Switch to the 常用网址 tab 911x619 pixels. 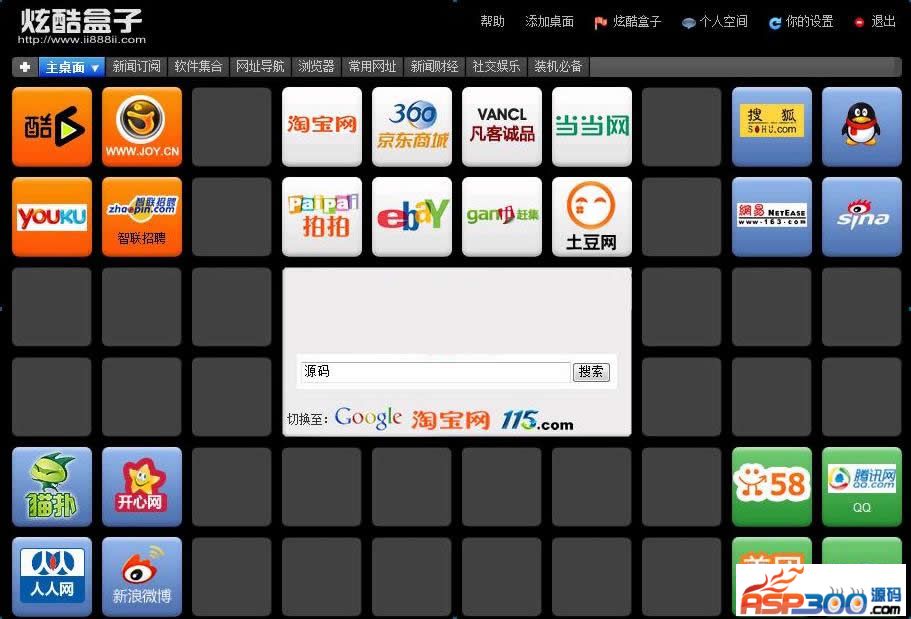[372, 67]
